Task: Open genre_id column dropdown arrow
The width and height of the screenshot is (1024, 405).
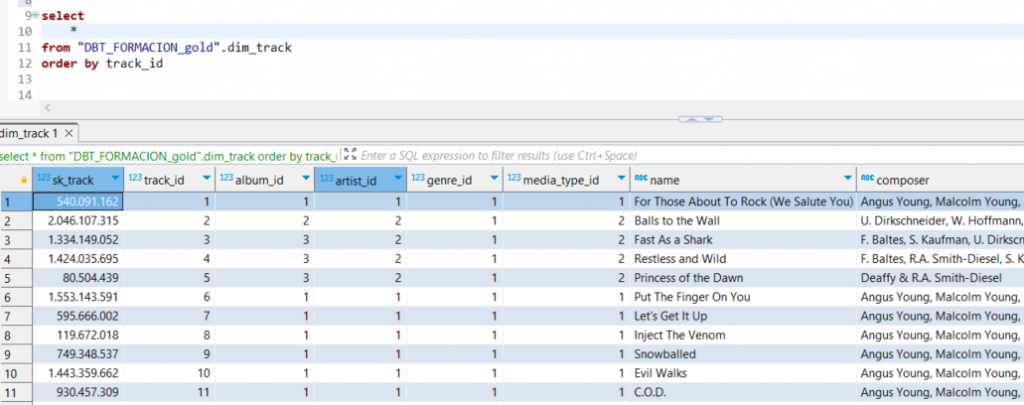Action: pos(494,180)
